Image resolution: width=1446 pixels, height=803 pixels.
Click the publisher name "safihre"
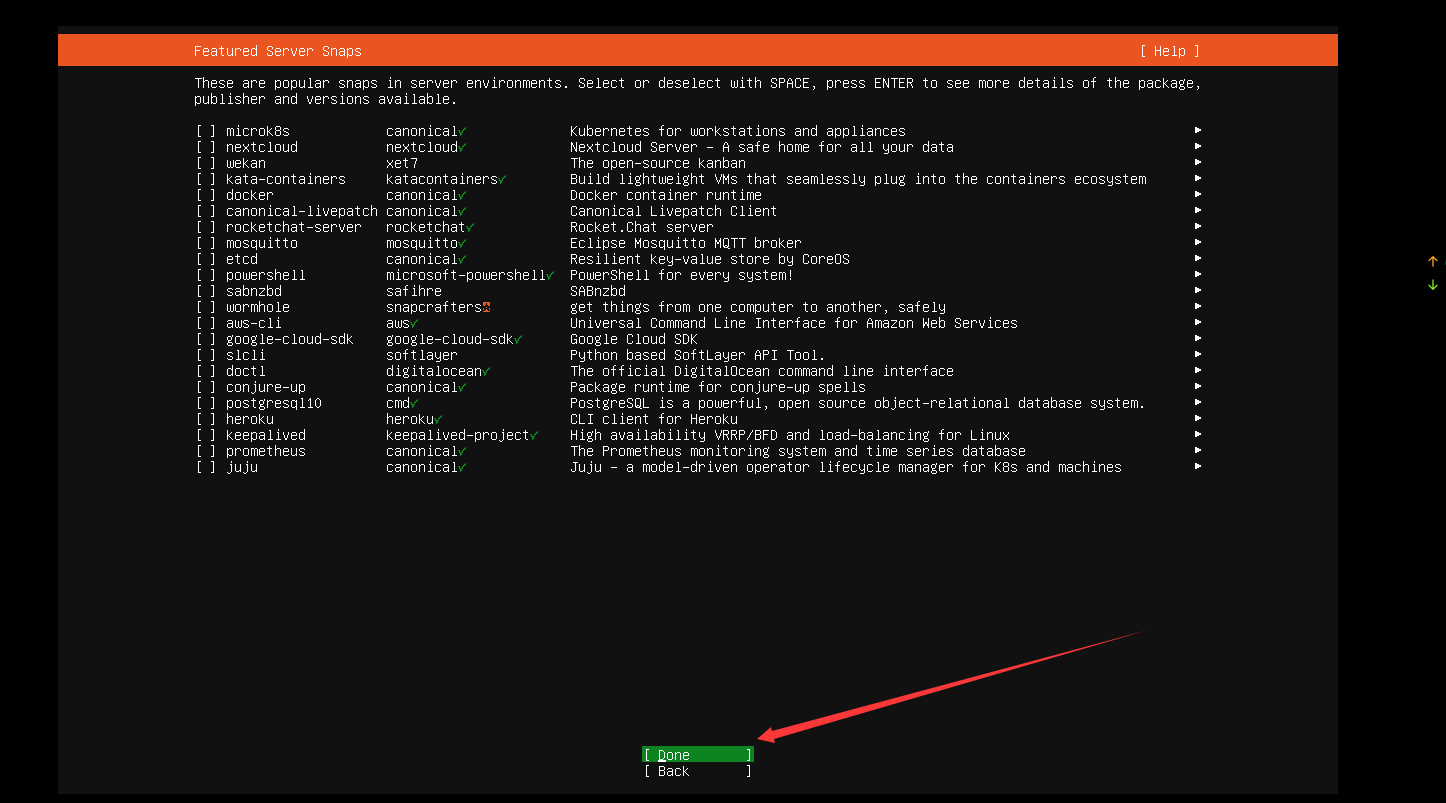coord(414,291)
